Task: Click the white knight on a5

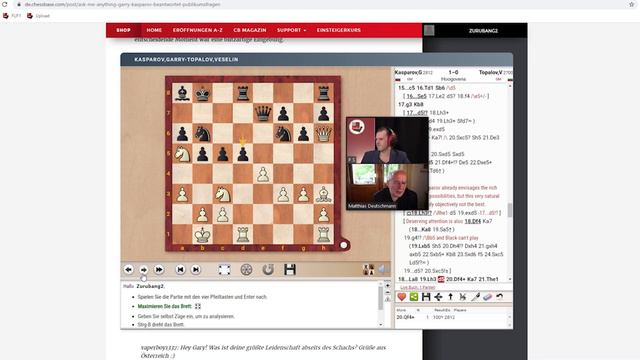Action: (x=182, y=154)
